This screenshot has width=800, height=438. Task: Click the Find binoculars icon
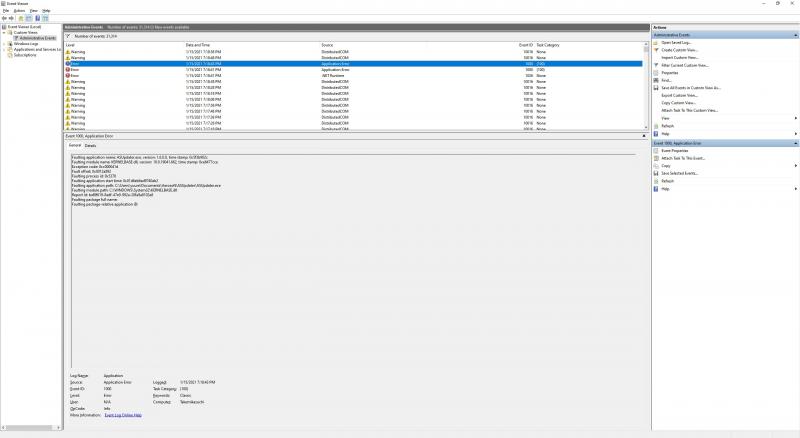[656, 81]
